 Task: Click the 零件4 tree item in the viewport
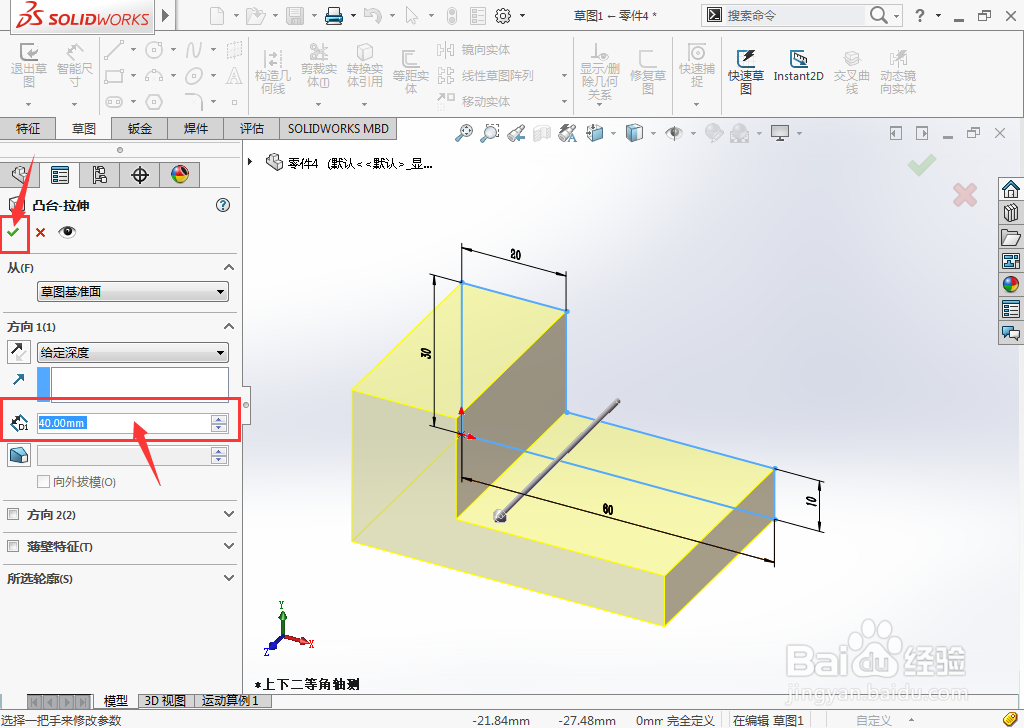coord(349,163)
